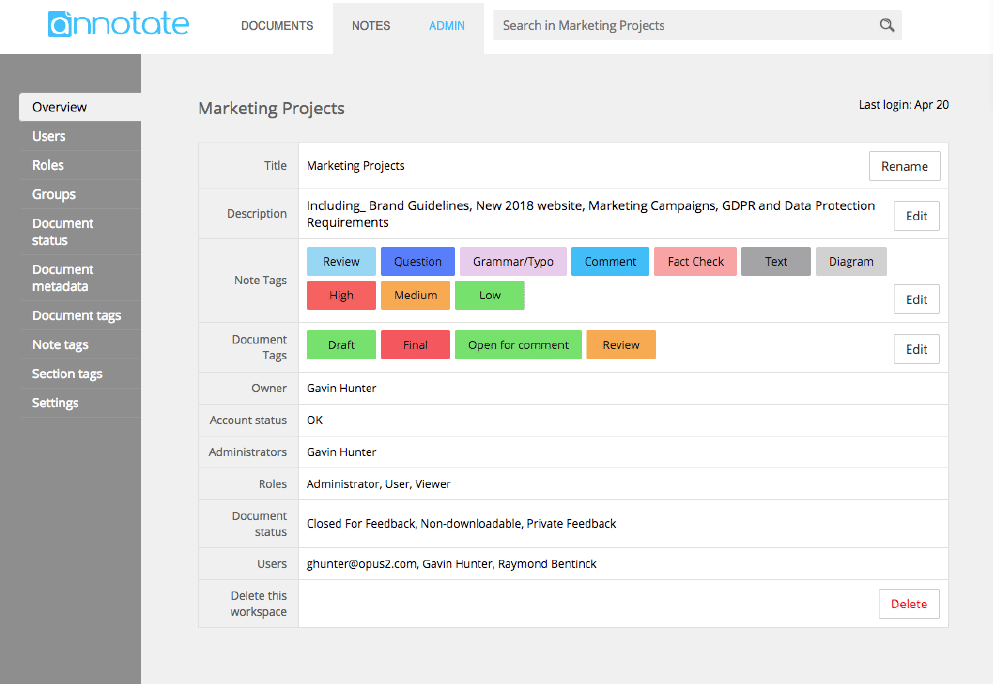Click the red High note tag
Screen dimensions: 993x685
tap(341, 296)
